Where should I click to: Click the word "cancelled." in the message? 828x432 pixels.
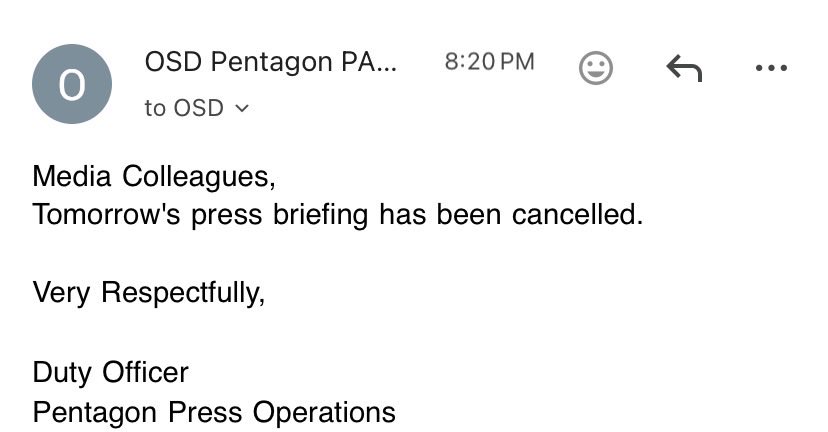coord(574,214)
